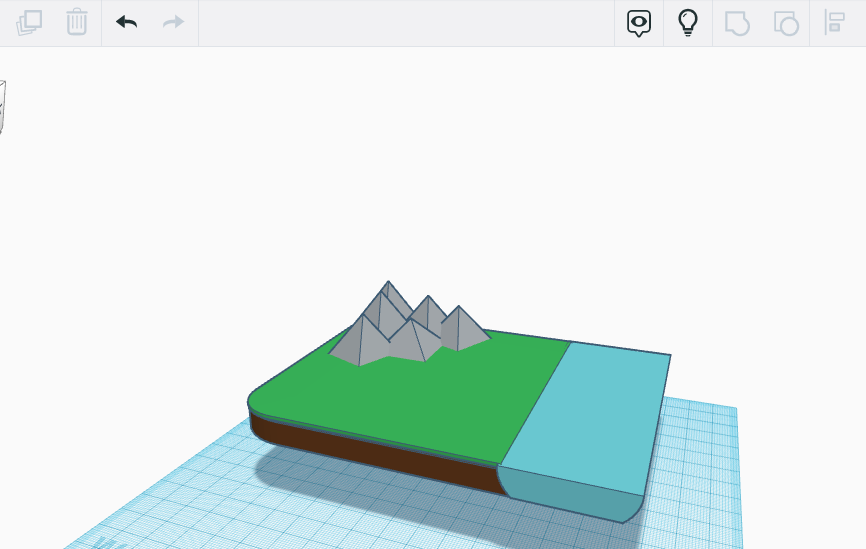Click the Ungroup shapes icon
Viewport: 866px width, 549px height.
[786, 23]
